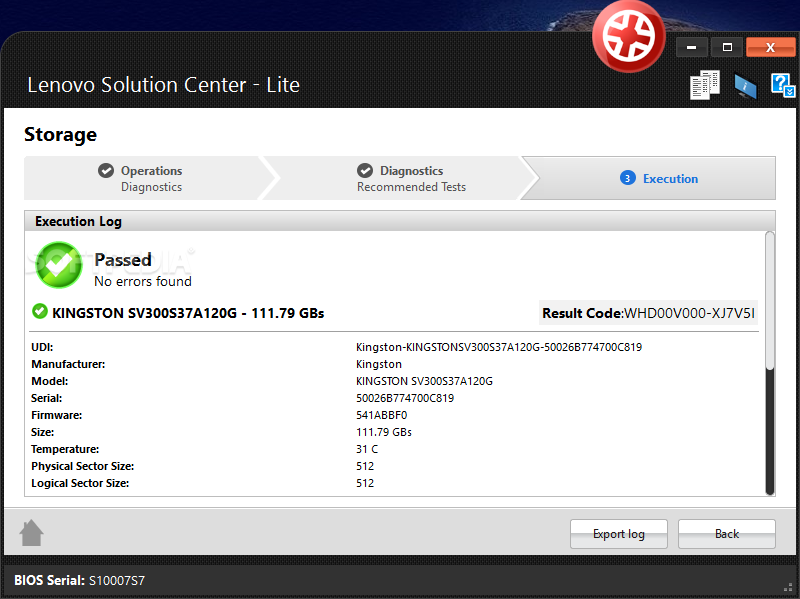Click the Physical Sector Size value 512
Viewport: 800px width, 599px height.
coord(365,466)
